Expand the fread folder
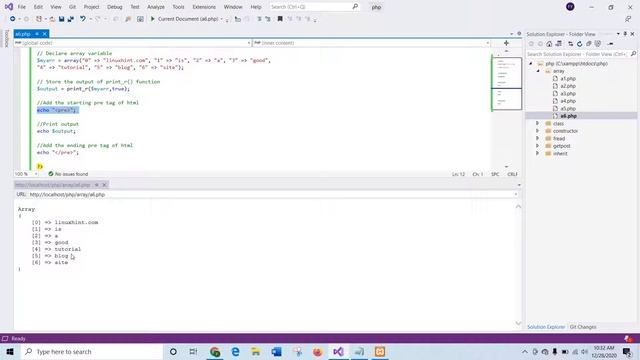The height and width of the screenshot is (360, 640). click(538, 138)
